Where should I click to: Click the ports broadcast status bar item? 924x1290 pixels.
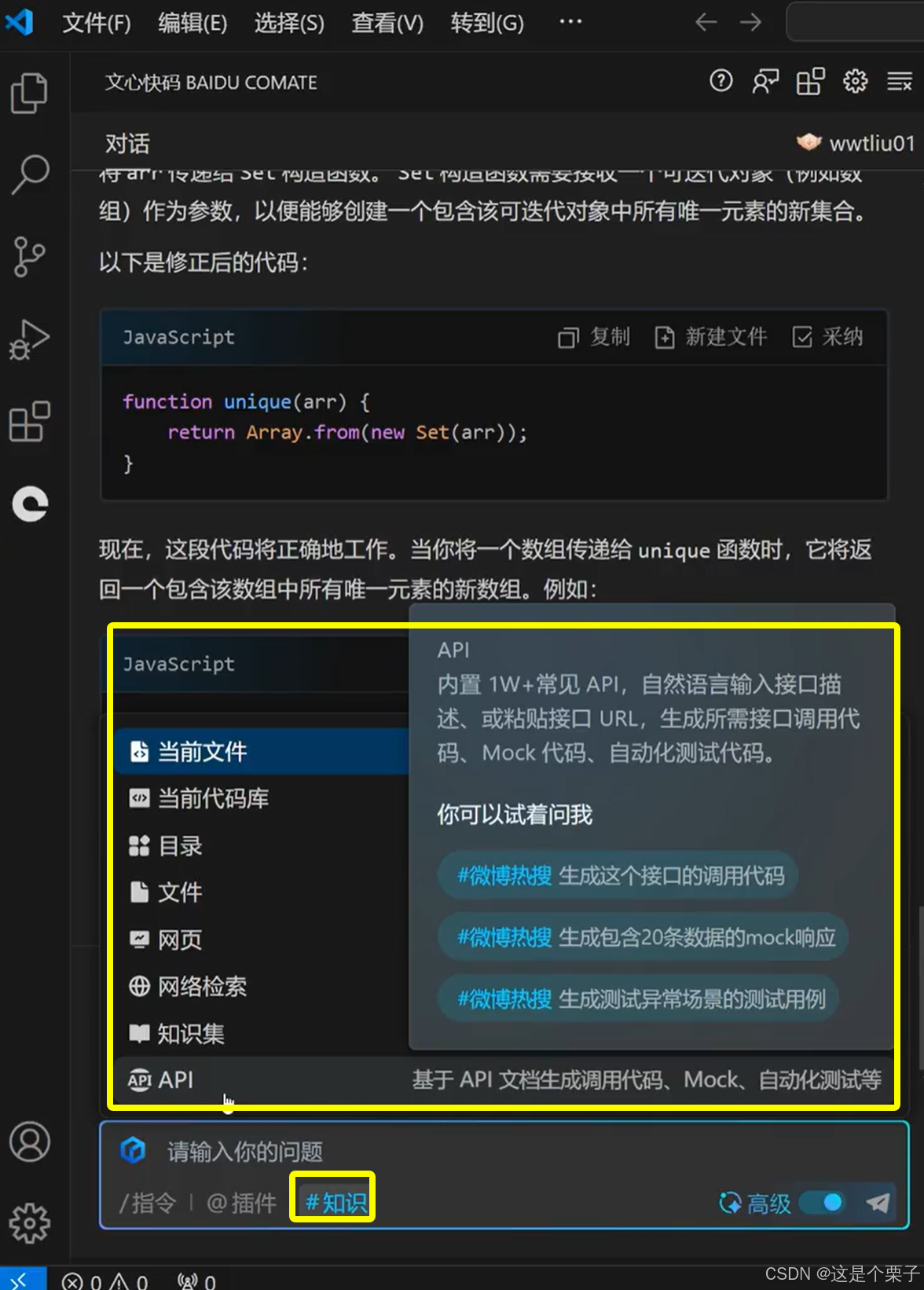pos(196,1282)
